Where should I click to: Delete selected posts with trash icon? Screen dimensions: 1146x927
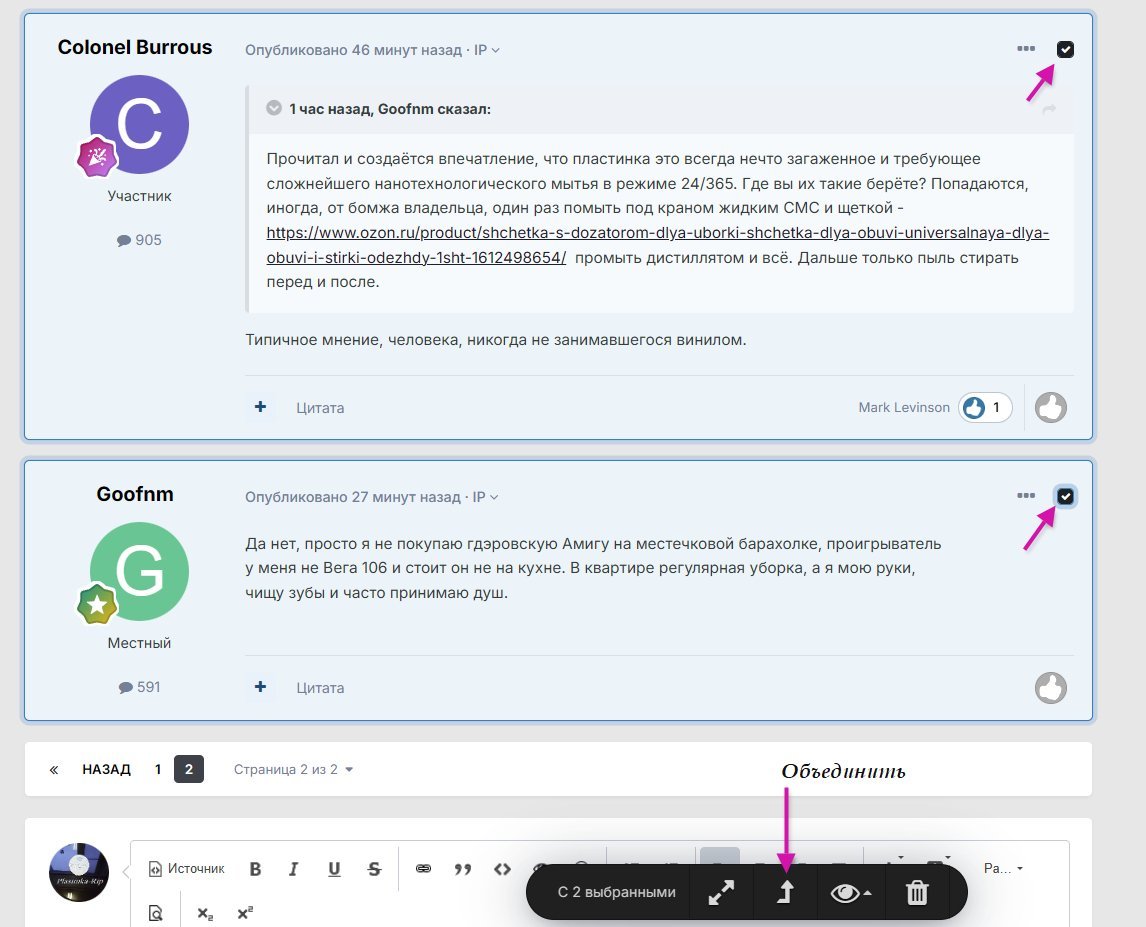click(x=917, y=893)
